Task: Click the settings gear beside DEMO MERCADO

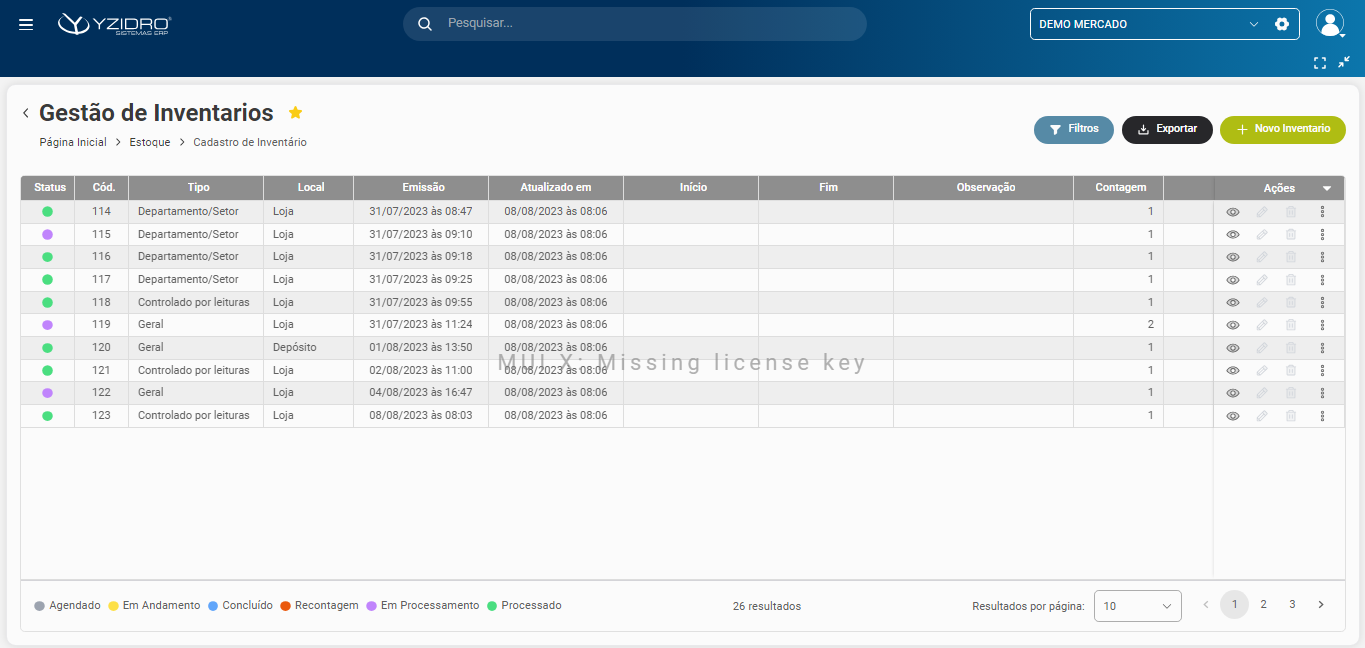Action: 1282,24
